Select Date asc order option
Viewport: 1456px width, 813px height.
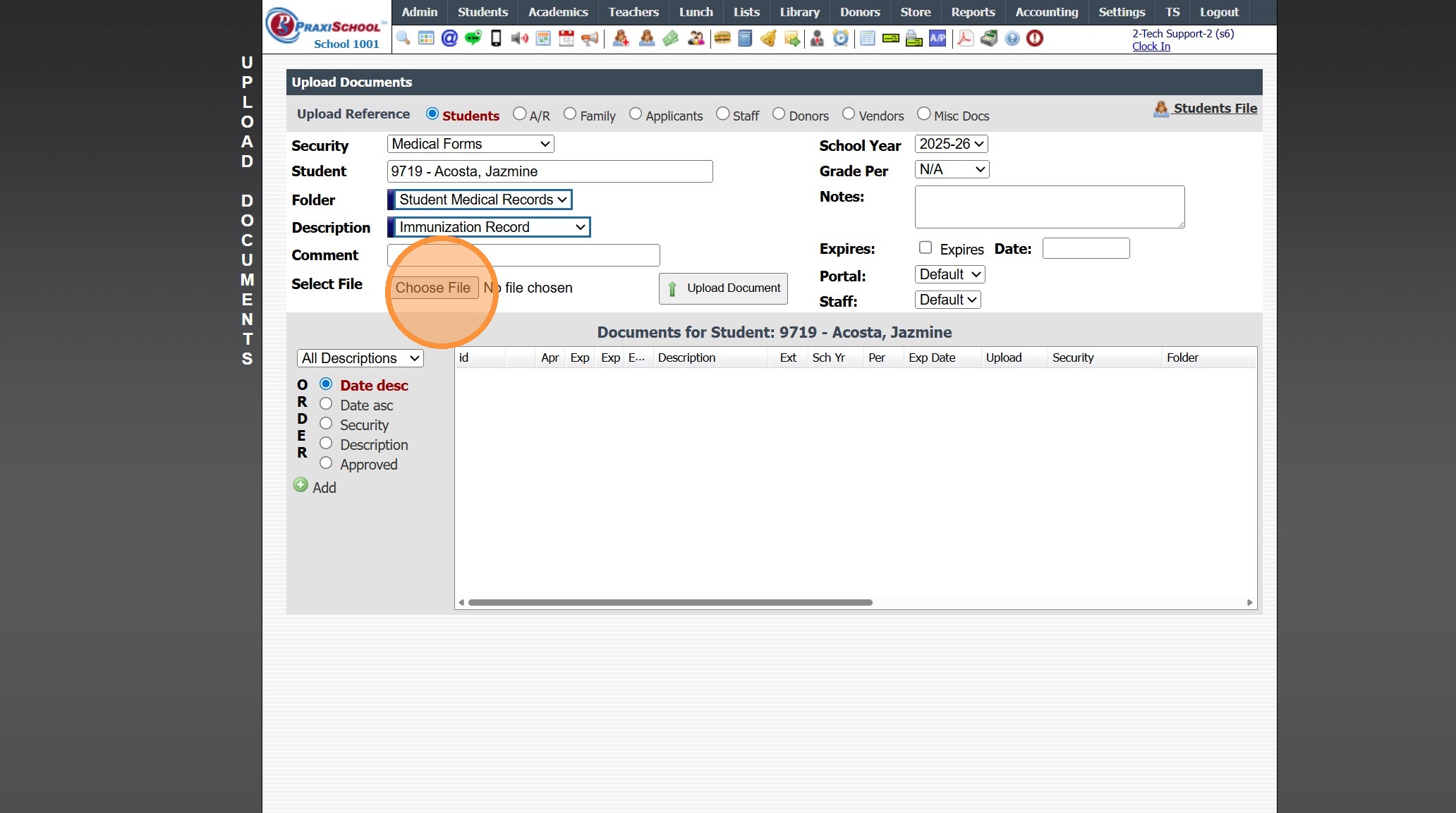click(x=326, y=404)
